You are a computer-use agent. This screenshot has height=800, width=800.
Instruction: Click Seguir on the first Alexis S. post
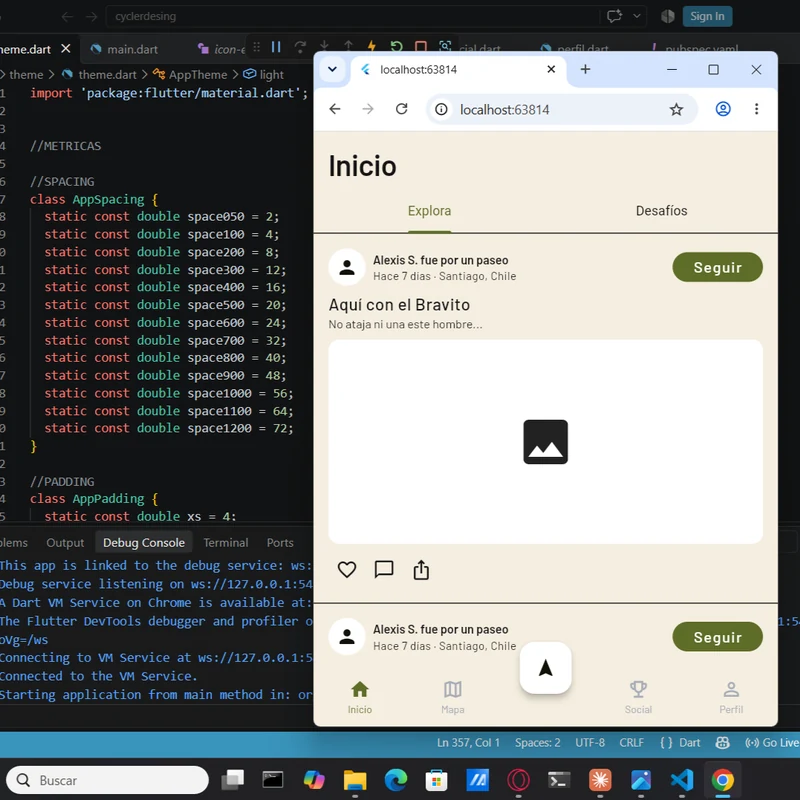point(717,267)
